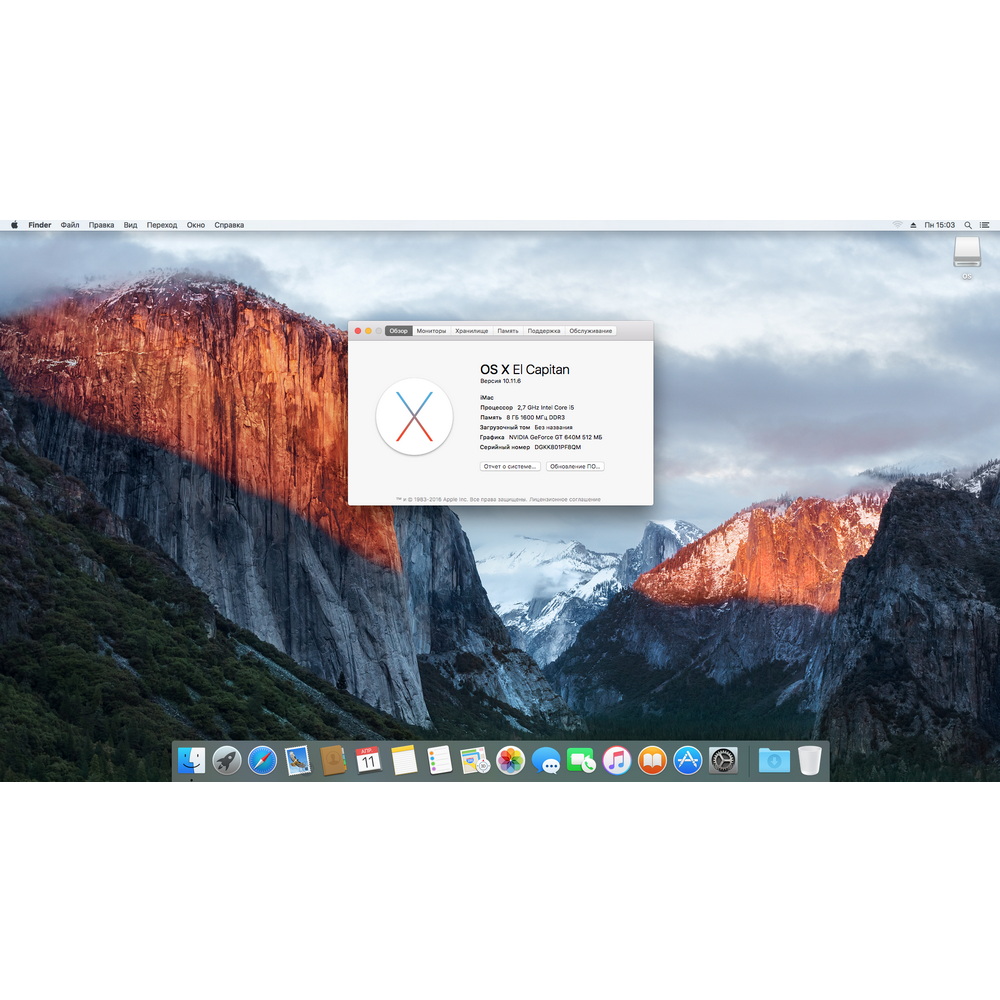1000x1000 pixels.
Task: Open Trash in the Dock
Action: (809, 760)
